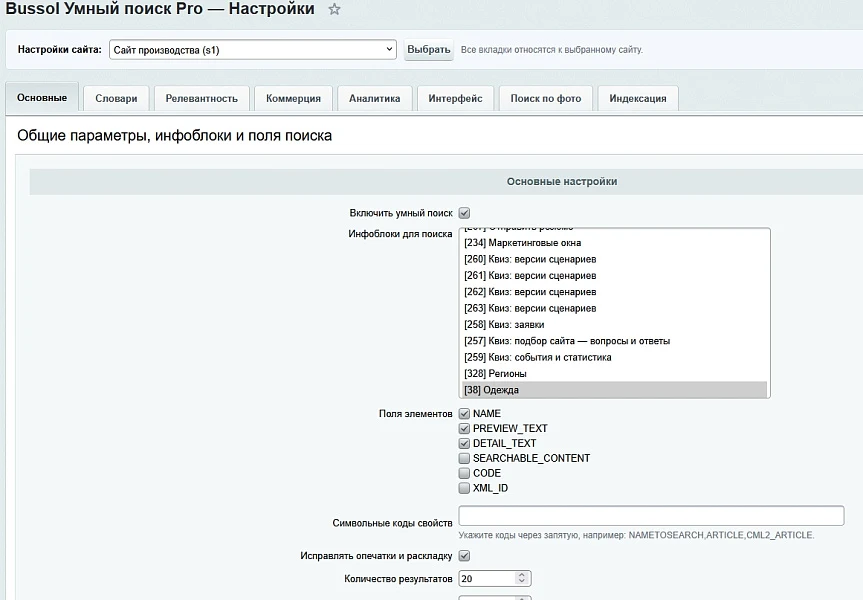
Task: Click the Инфоблоки для поиска label
Action: click(400, 234)
